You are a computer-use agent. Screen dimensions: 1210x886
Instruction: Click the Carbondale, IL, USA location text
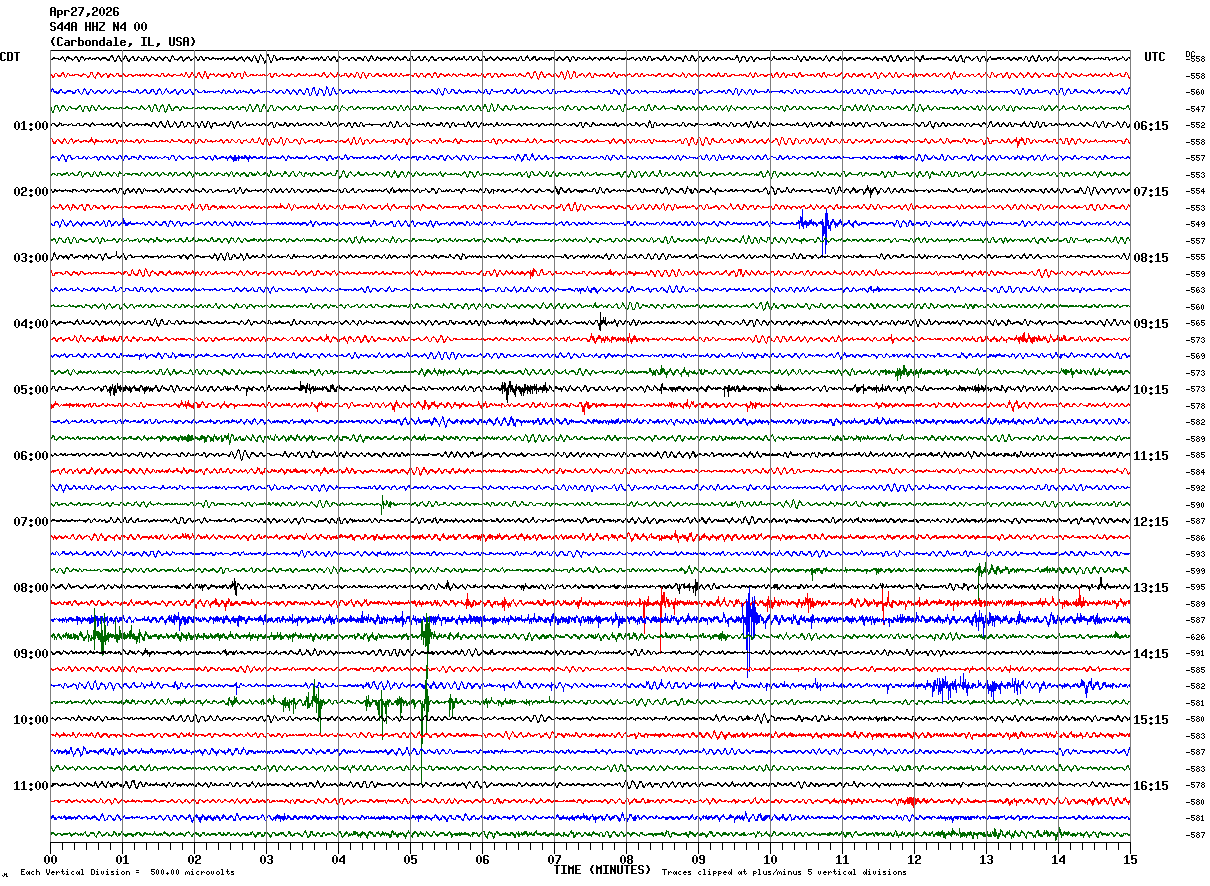(122, 42)
